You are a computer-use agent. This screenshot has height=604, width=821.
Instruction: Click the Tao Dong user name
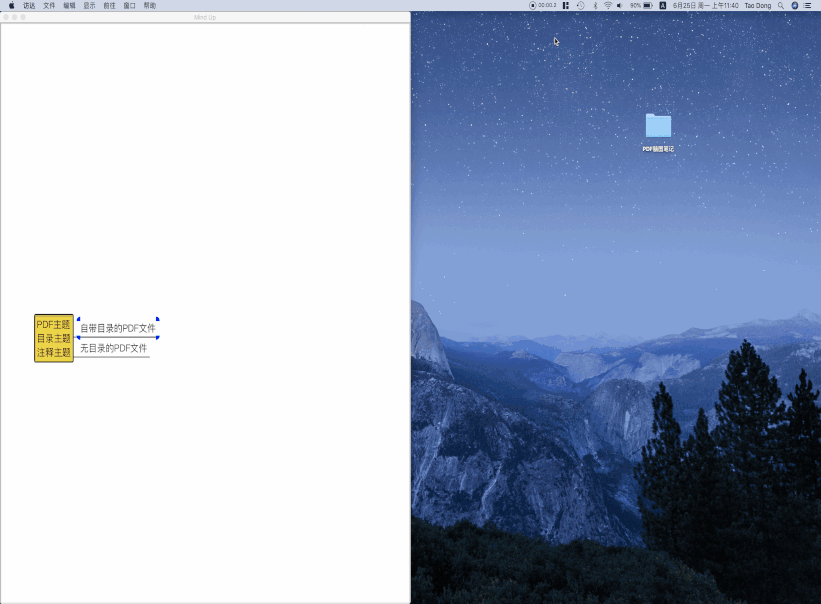(757, 5)
